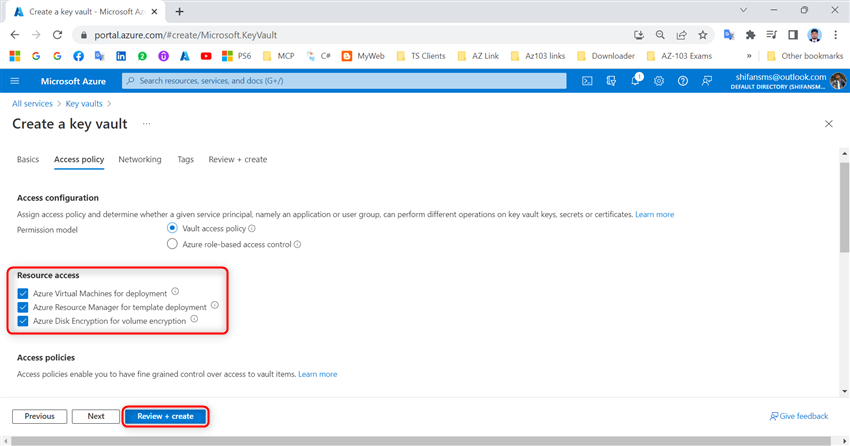Launch Cloud Shell from the Azure header
Viewport: 850px width, 446px height.
point(587,81)
